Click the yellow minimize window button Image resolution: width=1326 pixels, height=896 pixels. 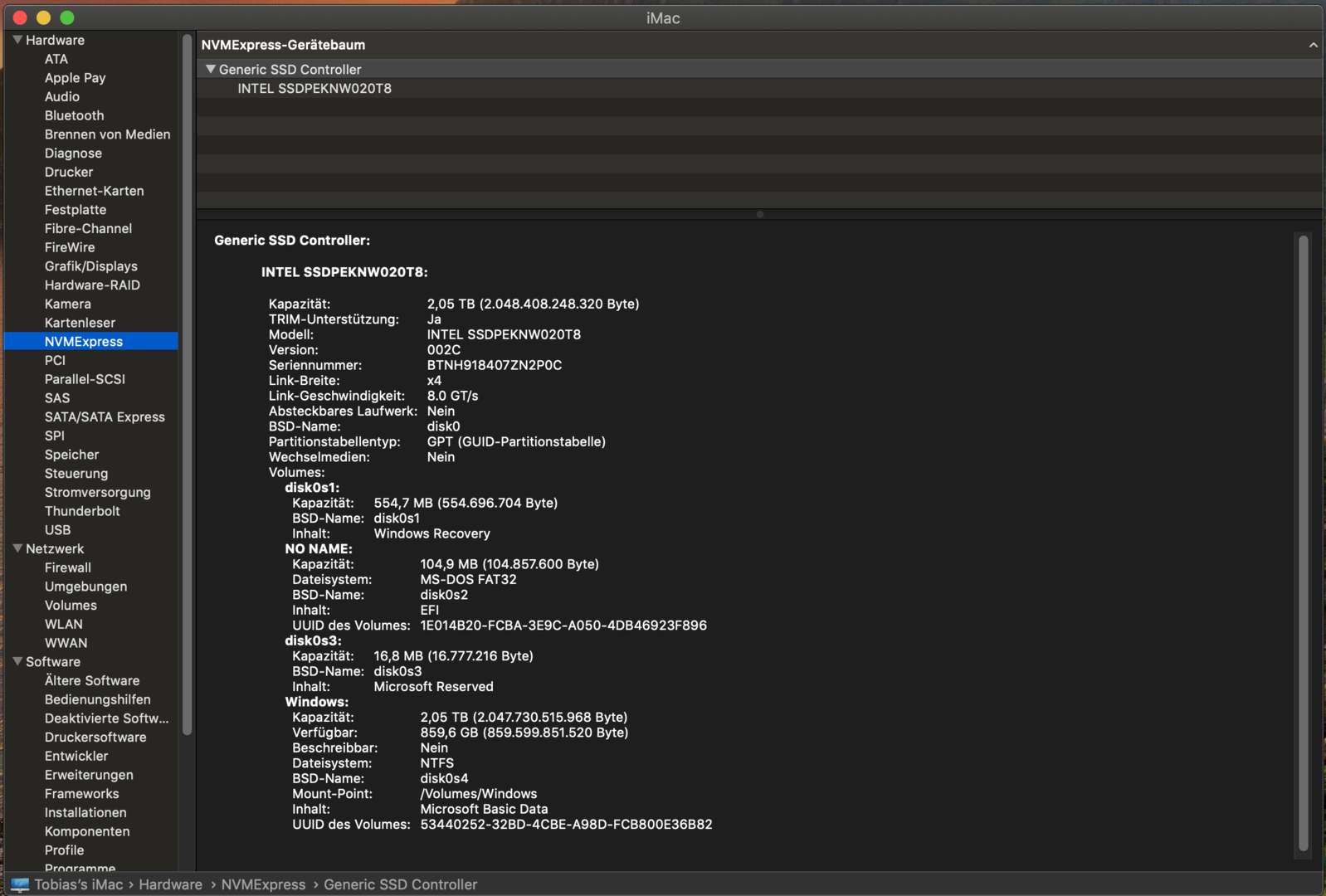(x=44, y=17)
